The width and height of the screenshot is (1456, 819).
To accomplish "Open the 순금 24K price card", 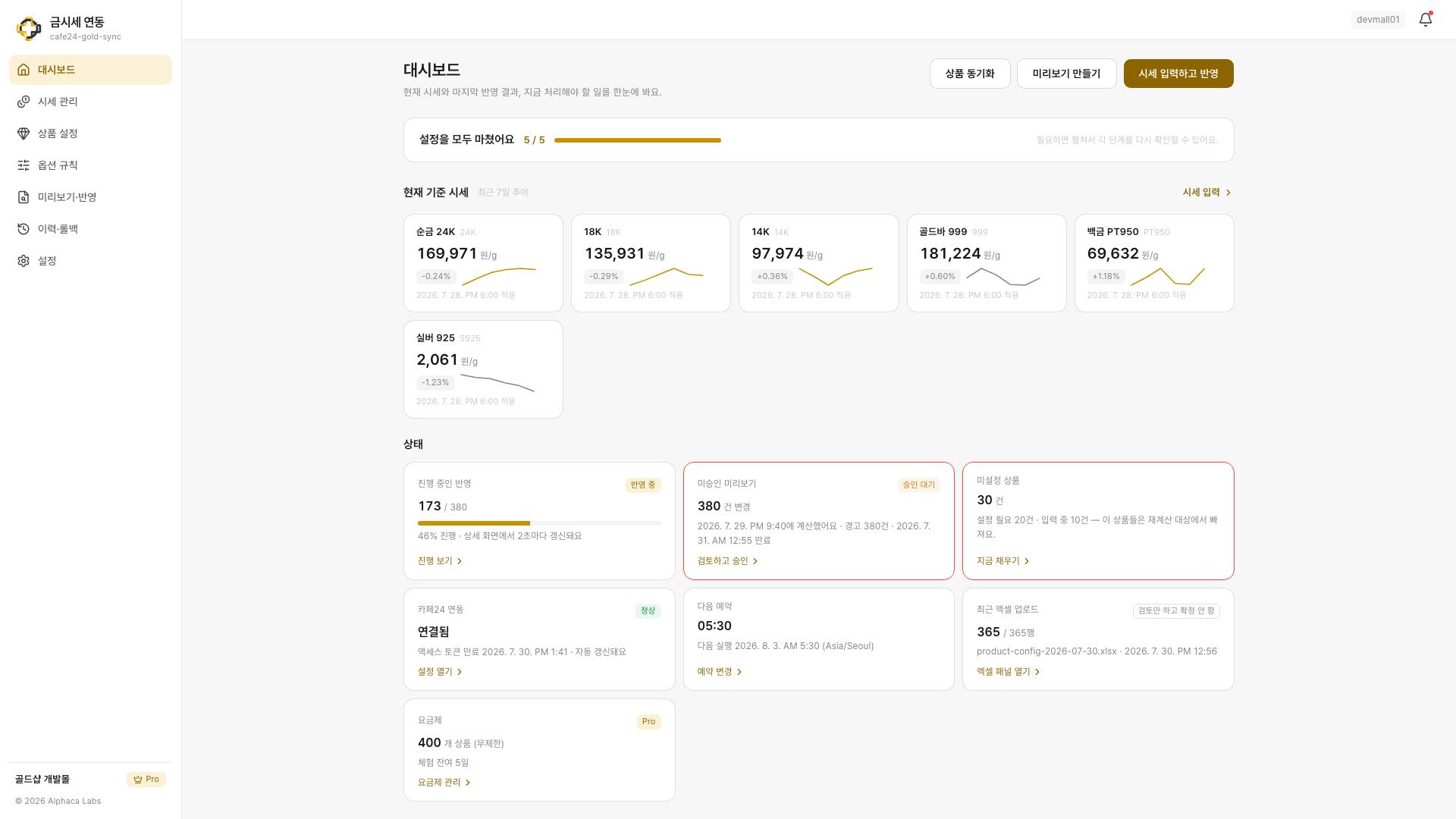I will pyautogui.click(x=483, y=263).
